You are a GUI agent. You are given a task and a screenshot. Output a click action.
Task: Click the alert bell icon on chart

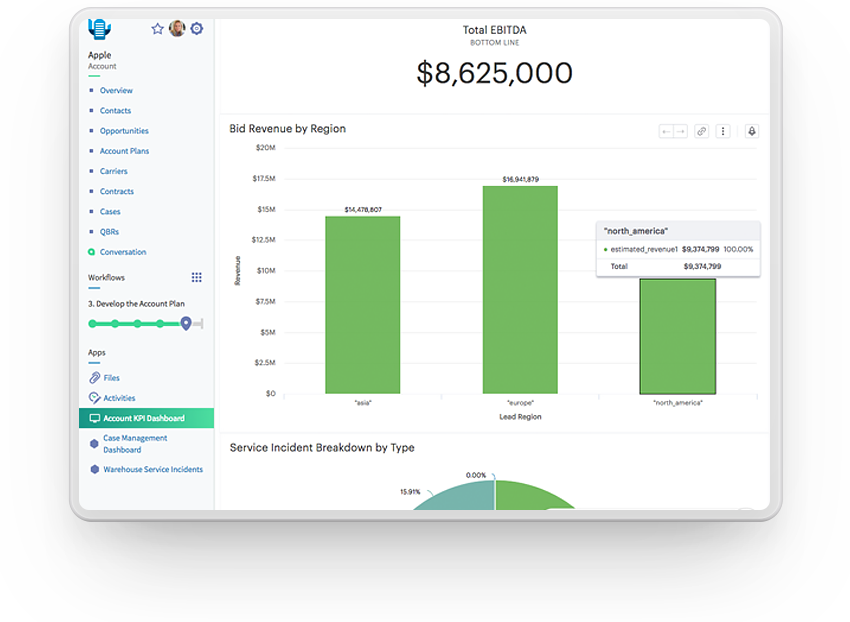(x=751, y=131)
